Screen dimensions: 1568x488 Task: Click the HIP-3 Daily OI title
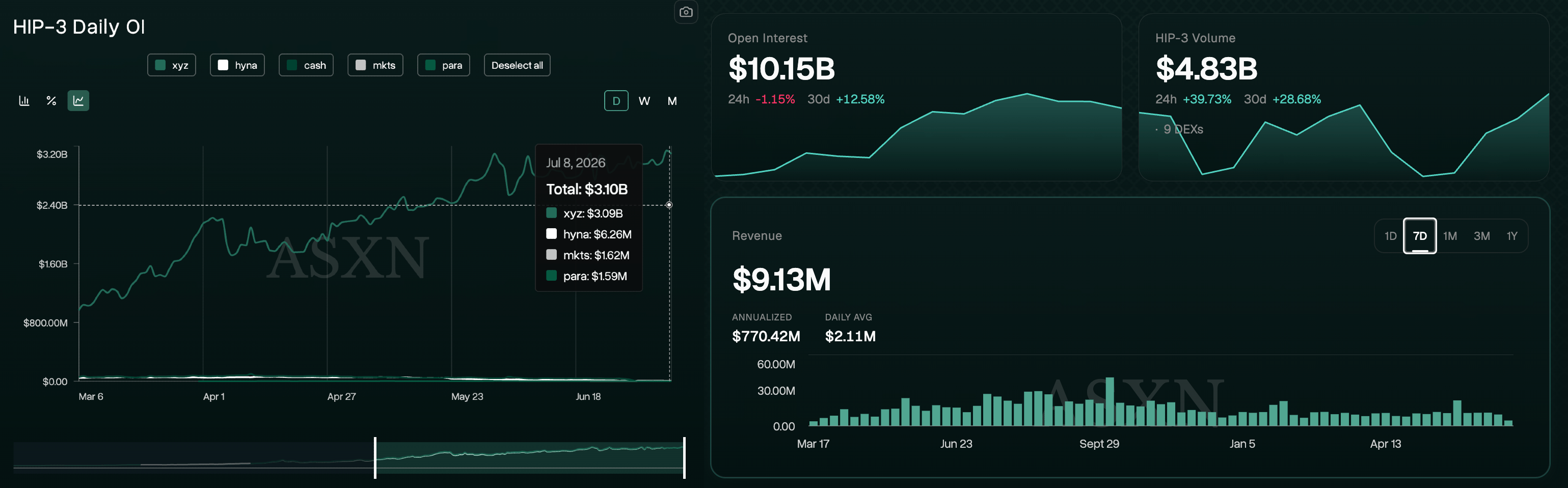tap(79, 27)
